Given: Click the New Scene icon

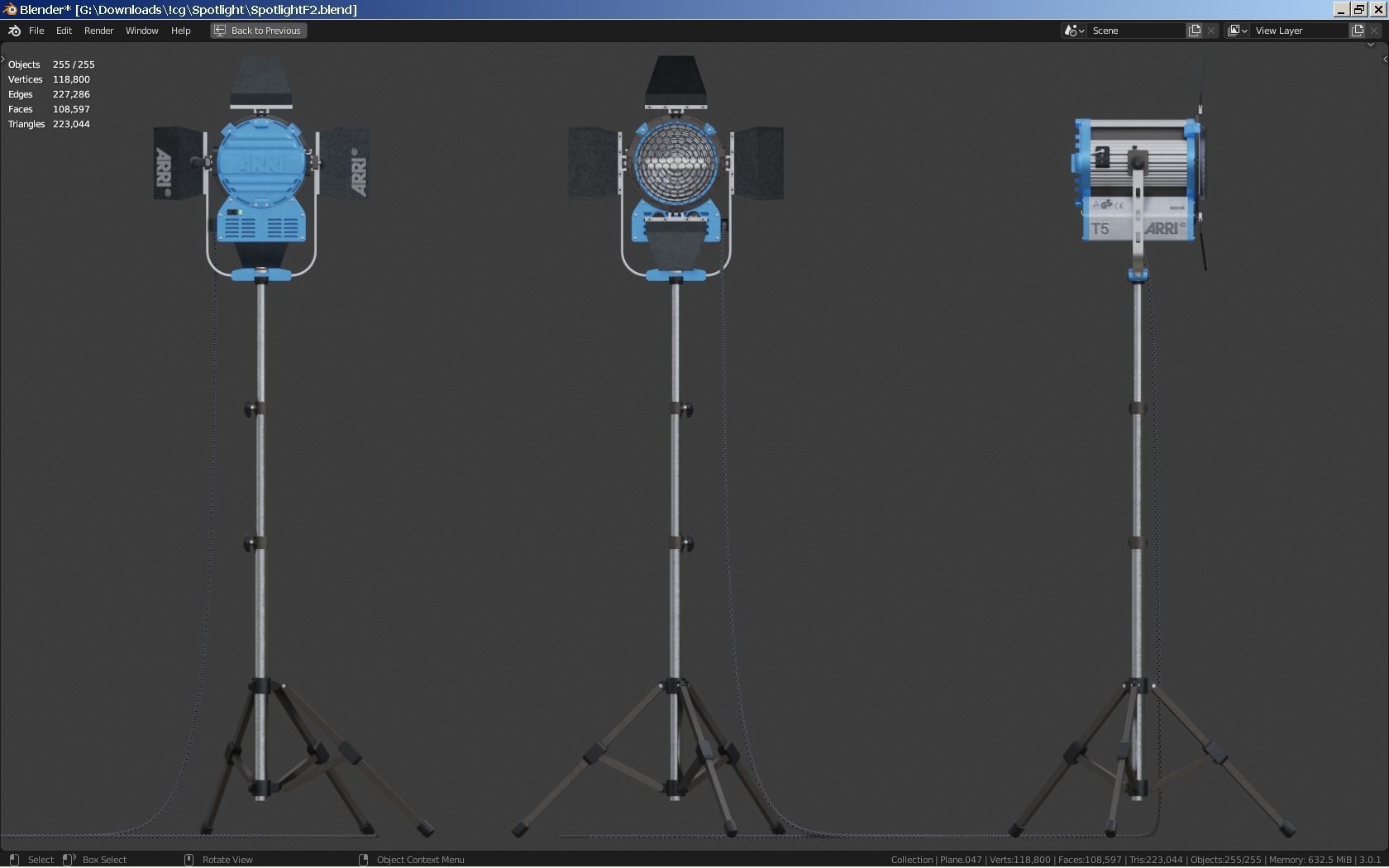Looking at the screenshot, I should point(1195,31).
